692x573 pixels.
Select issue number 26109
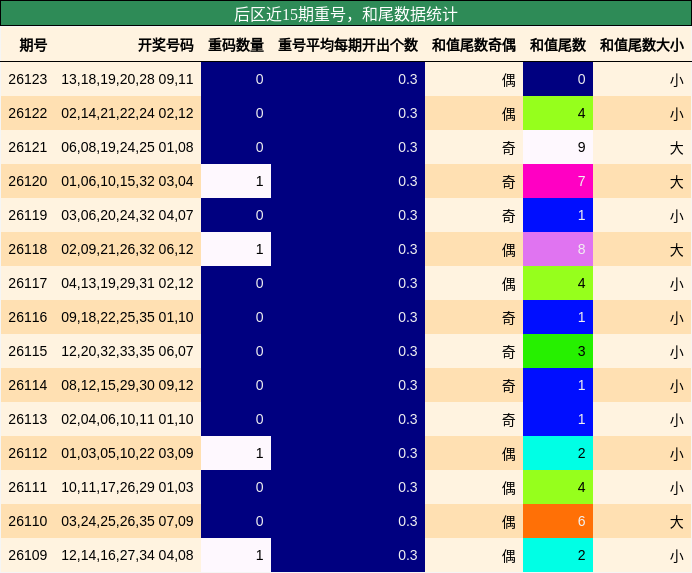(x=28, y=555)
